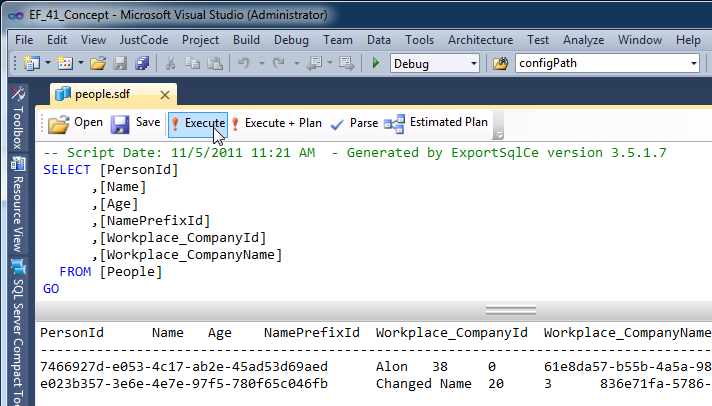Screen dimensions: 712x406
Task: Open the configPath find combo box dropdown
Action: click(x=693, y=63)
